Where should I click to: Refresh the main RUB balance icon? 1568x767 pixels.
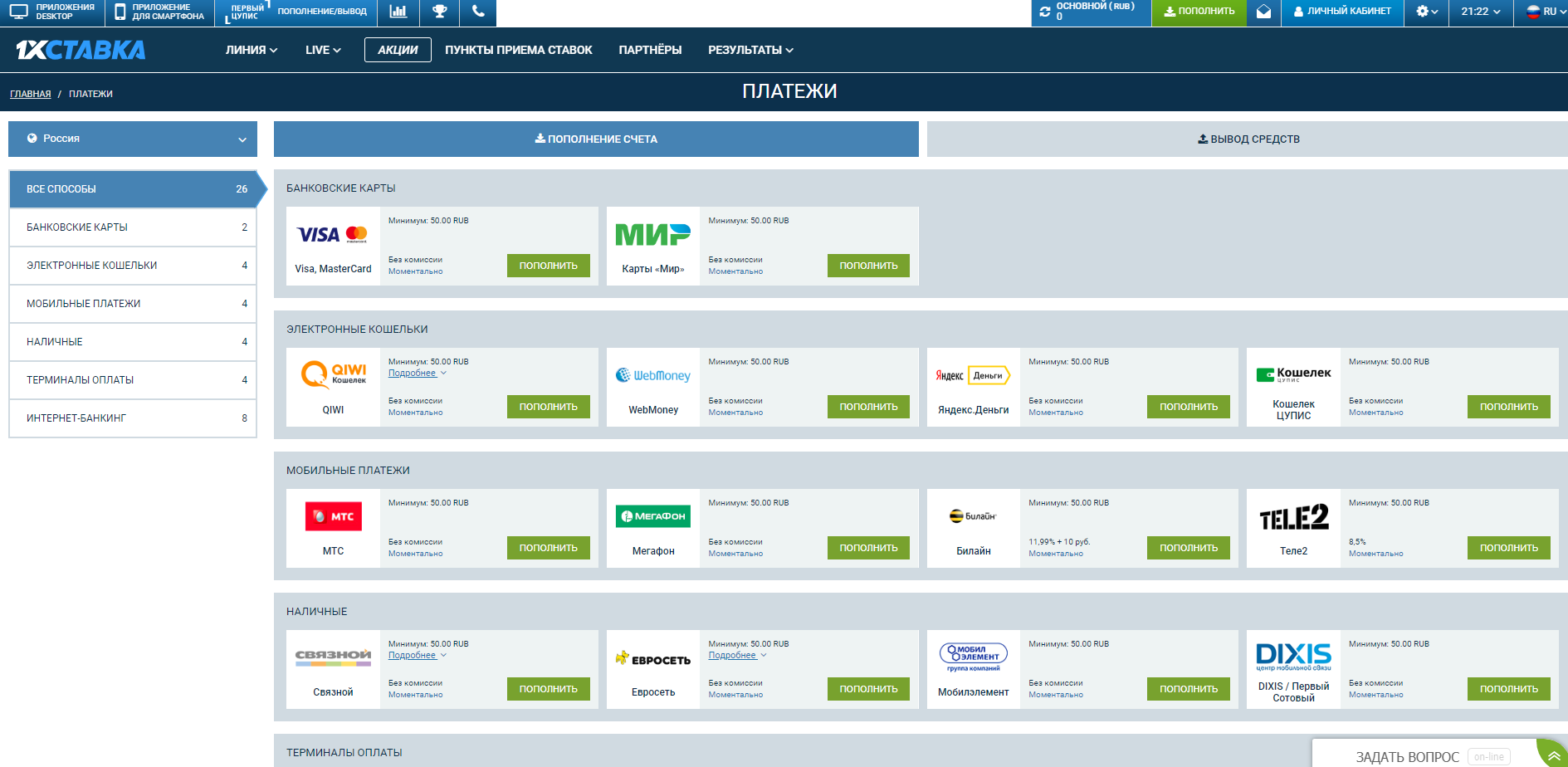(x=1045, y=12)
